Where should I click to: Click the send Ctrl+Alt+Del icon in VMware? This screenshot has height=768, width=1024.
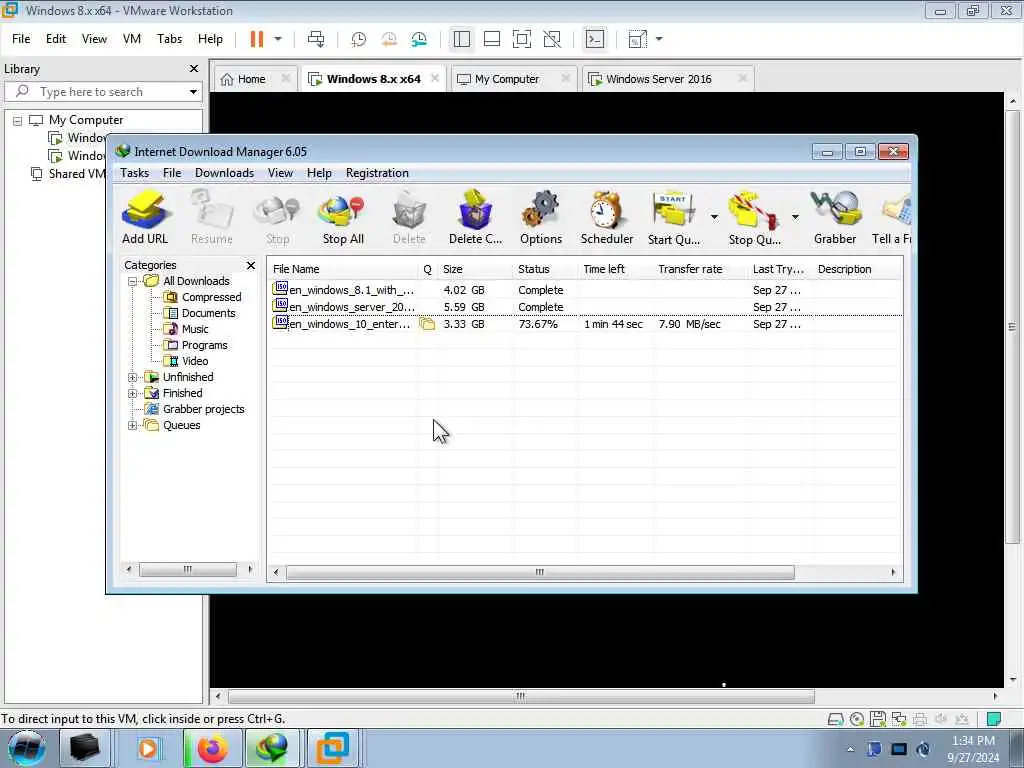pos(316,39)
